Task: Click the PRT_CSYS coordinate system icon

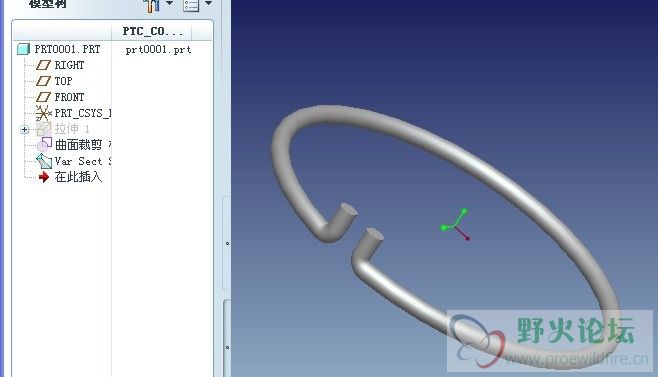Action: pyautogui.click(x=43, y=113)
